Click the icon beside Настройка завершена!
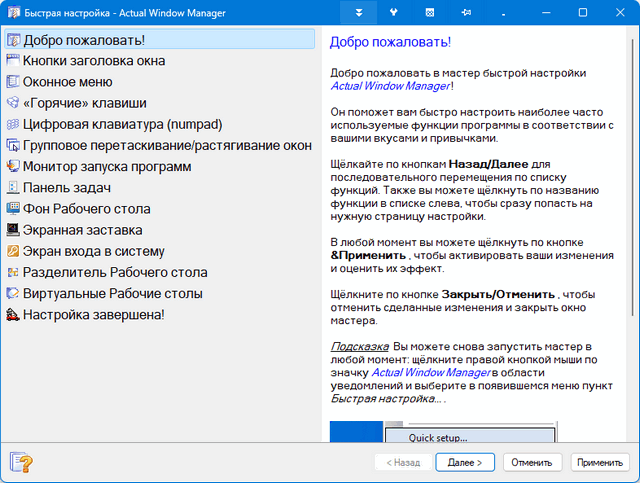Viewport: 640px width, 483px height. [x=13, y=315]
